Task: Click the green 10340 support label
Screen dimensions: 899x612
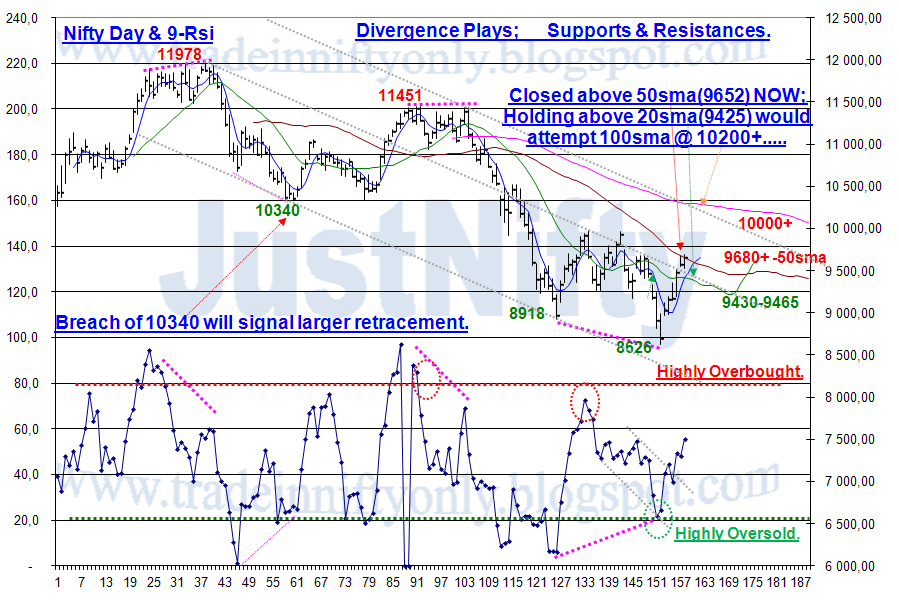Action: [x=277, y=210]
